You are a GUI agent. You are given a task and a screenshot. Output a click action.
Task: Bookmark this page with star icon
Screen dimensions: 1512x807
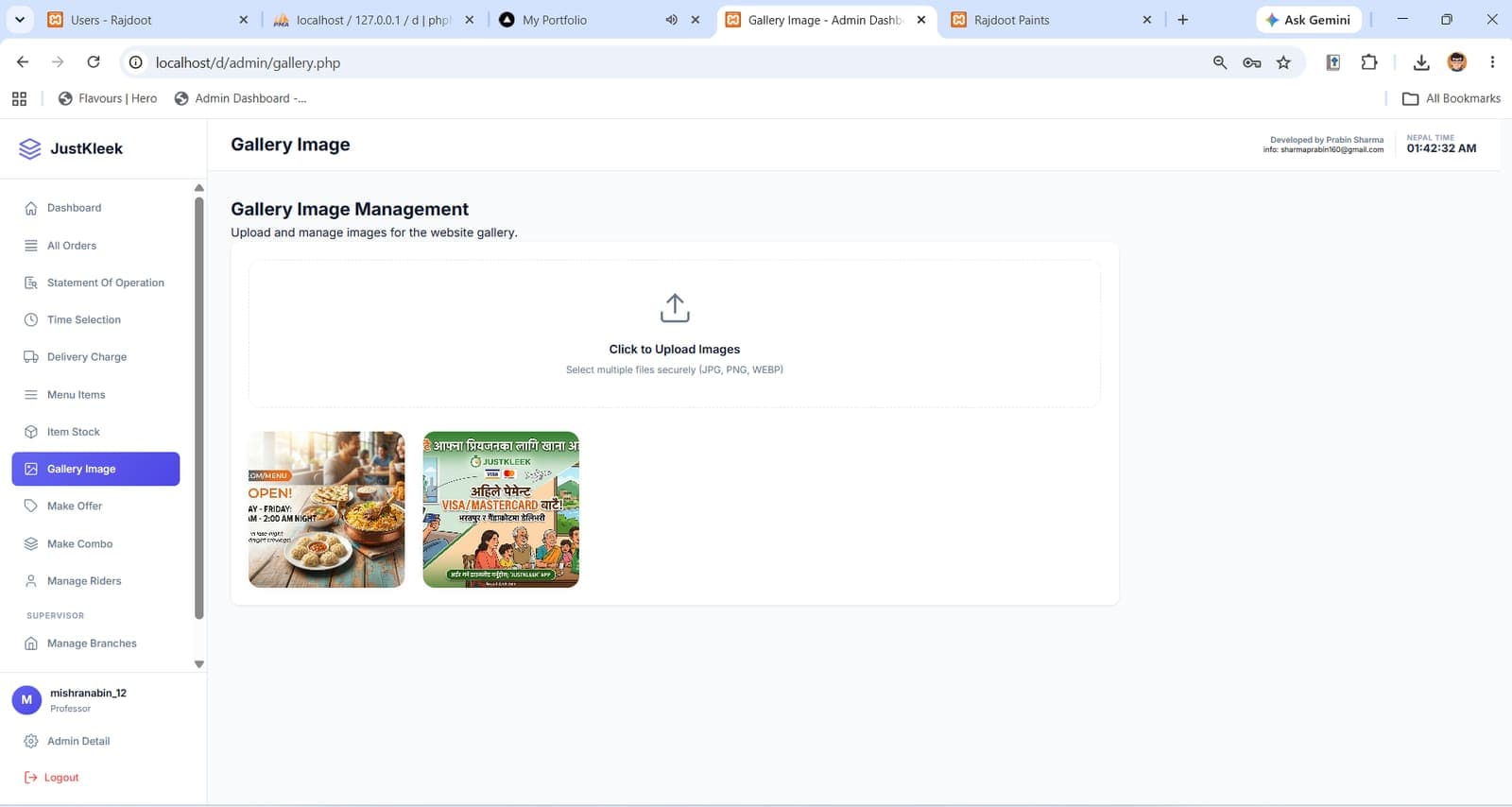tap(1283, 62)
